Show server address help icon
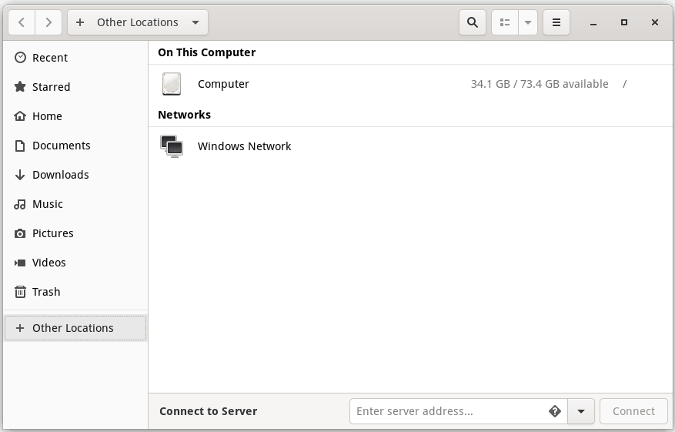Image resolution: width=675 pixels, height=432 pixels. (x=555, y=411)
